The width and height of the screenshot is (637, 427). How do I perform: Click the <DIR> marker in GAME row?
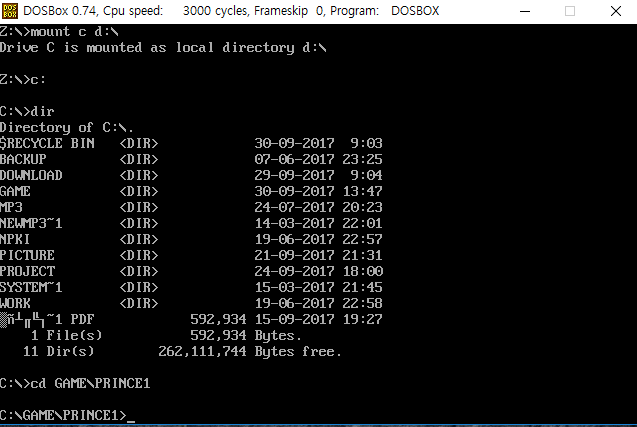point(139,191)
